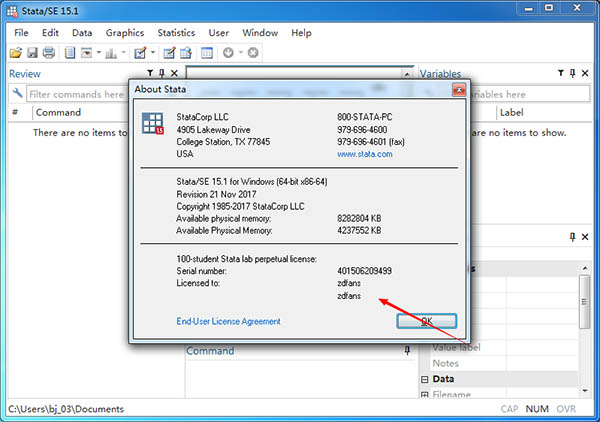Open the File menu

21,33
